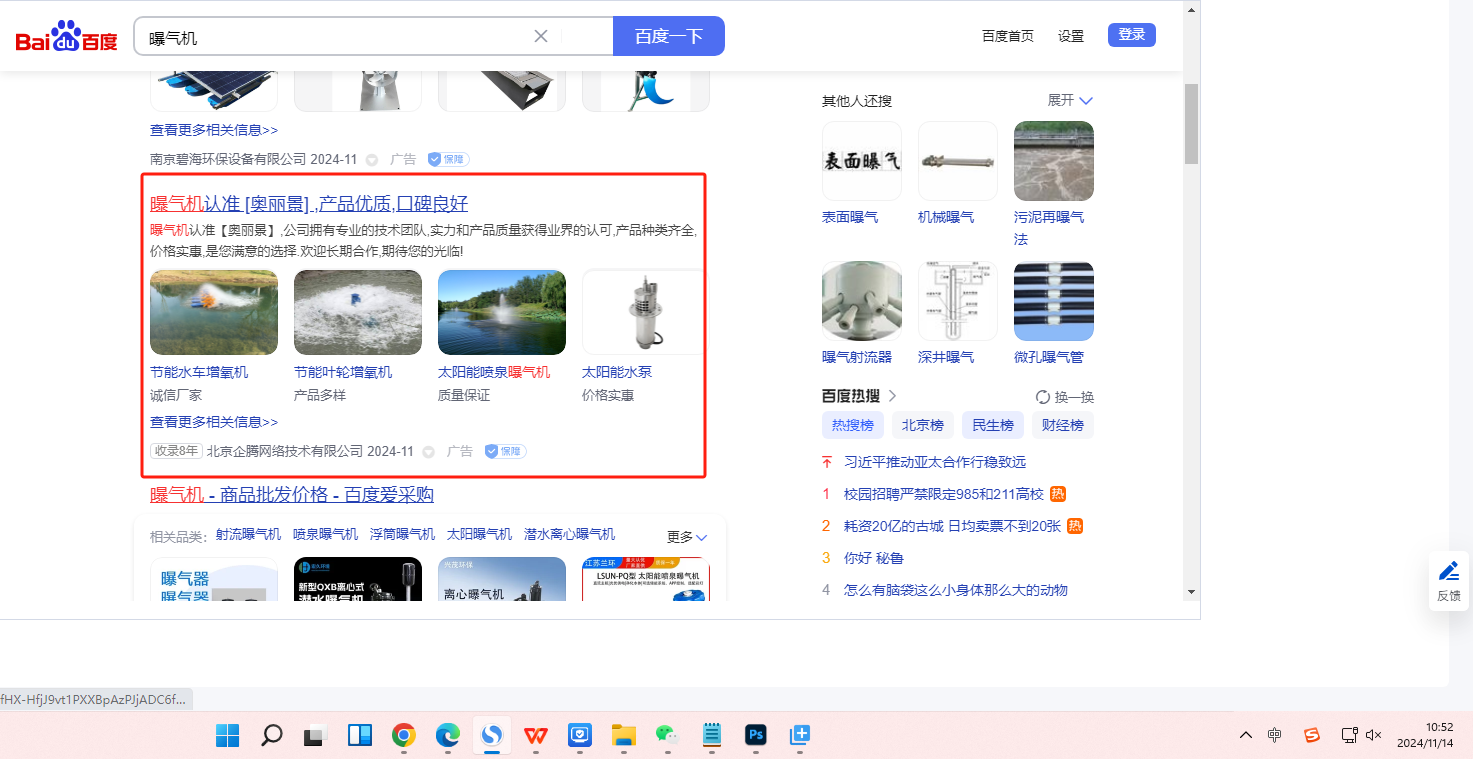
Task: Open the arrow menu beside 南京碧海环保设备有限公司 2024-11
Action: pos(372,160)
